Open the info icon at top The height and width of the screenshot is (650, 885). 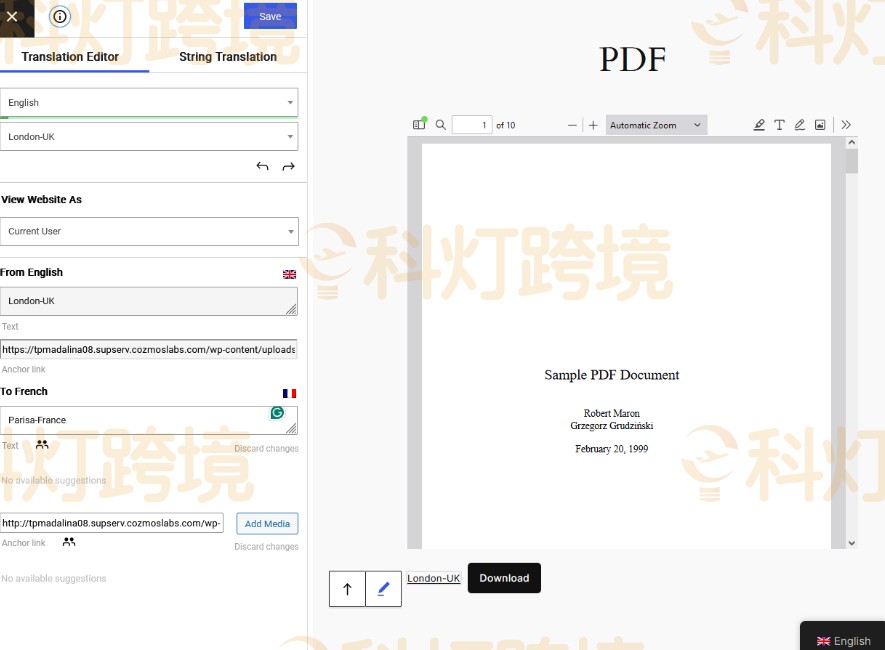[60, 17]
